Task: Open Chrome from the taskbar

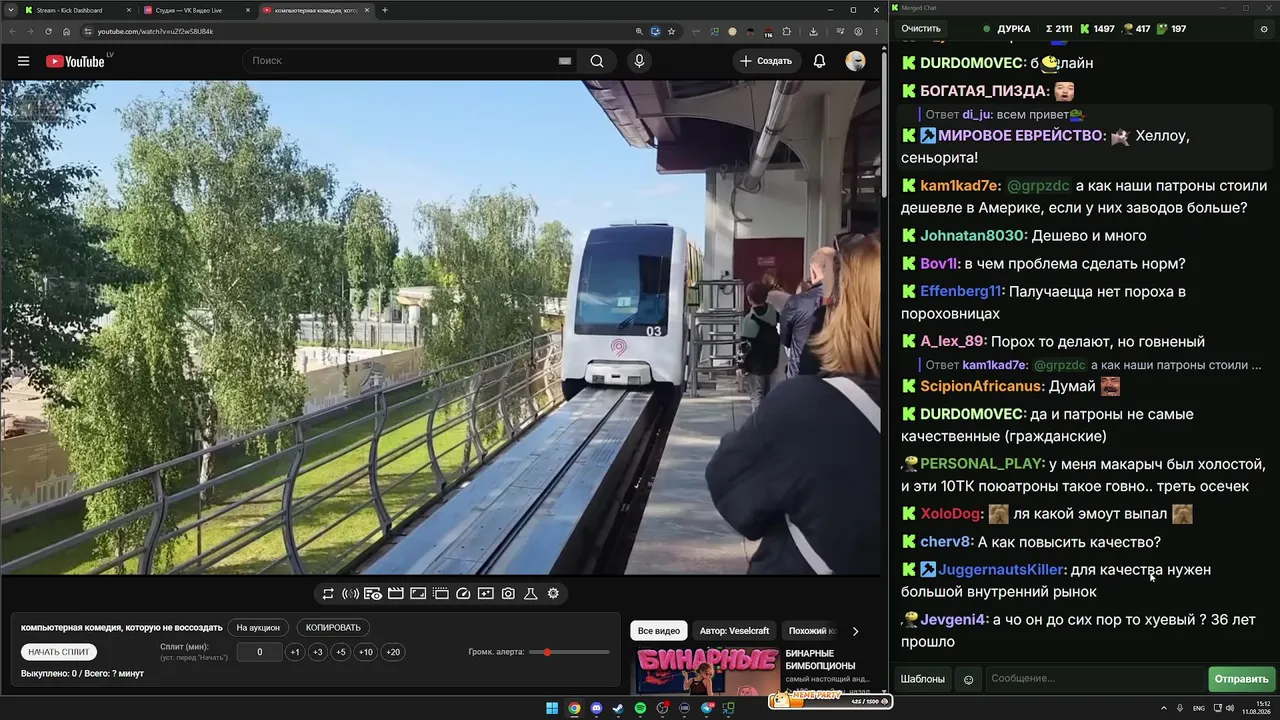Action: point(574,709)
